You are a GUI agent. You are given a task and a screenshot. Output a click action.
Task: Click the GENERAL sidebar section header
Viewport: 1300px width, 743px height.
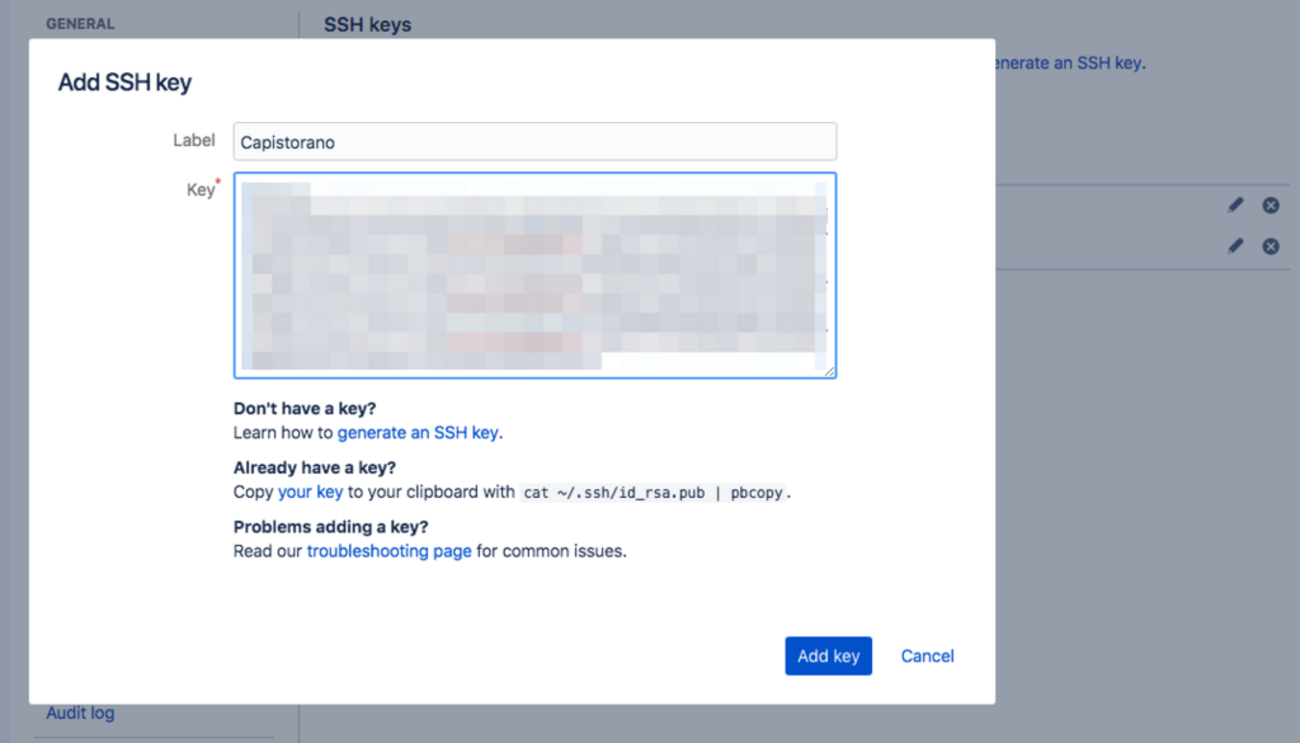pyautogui.click(x=80, y=24)
